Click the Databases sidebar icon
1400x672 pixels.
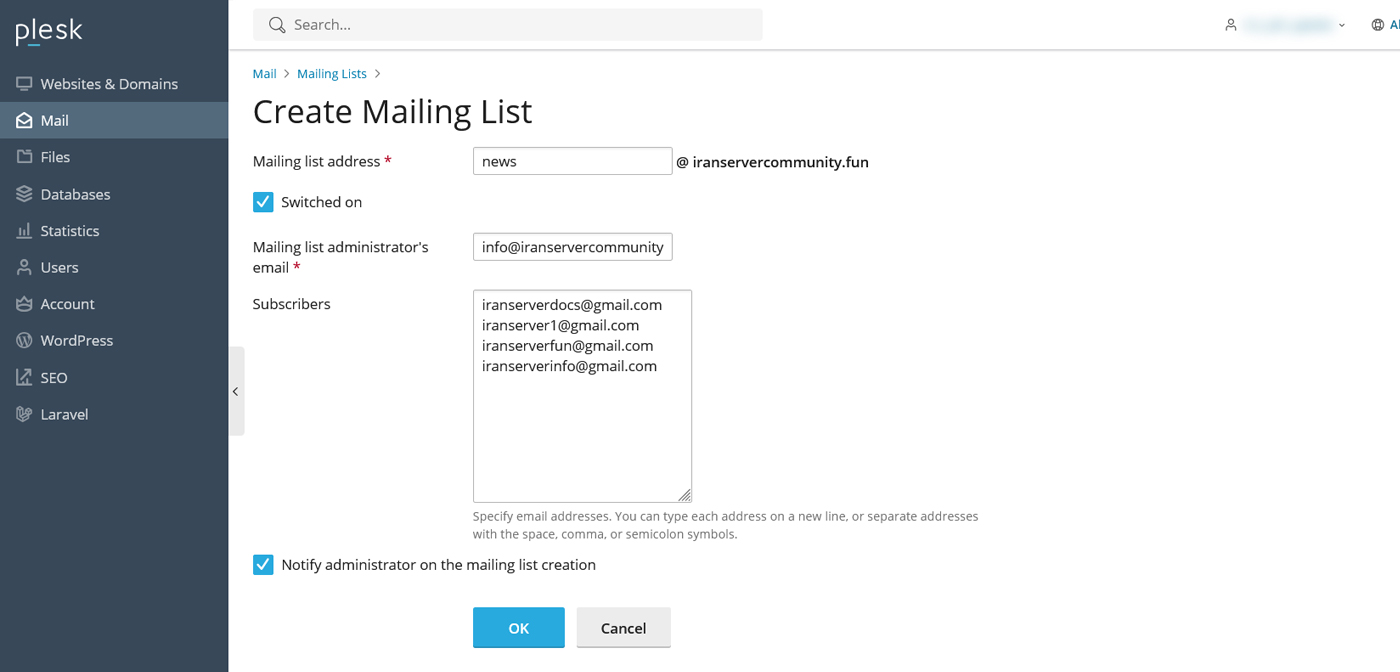(23, 193)
